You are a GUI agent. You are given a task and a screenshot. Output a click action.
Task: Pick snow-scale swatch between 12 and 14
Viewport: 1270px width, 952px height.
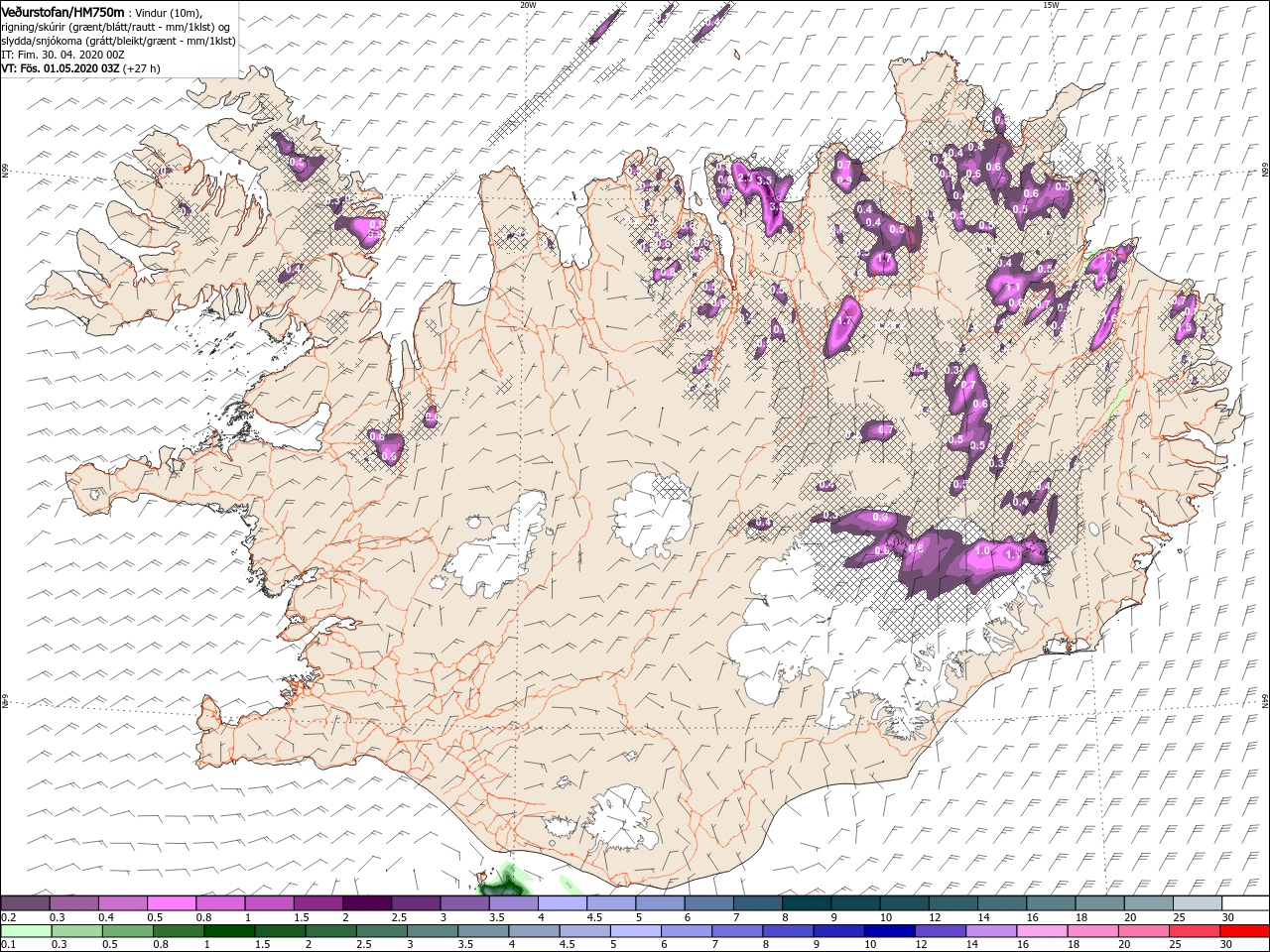[952, 903]
